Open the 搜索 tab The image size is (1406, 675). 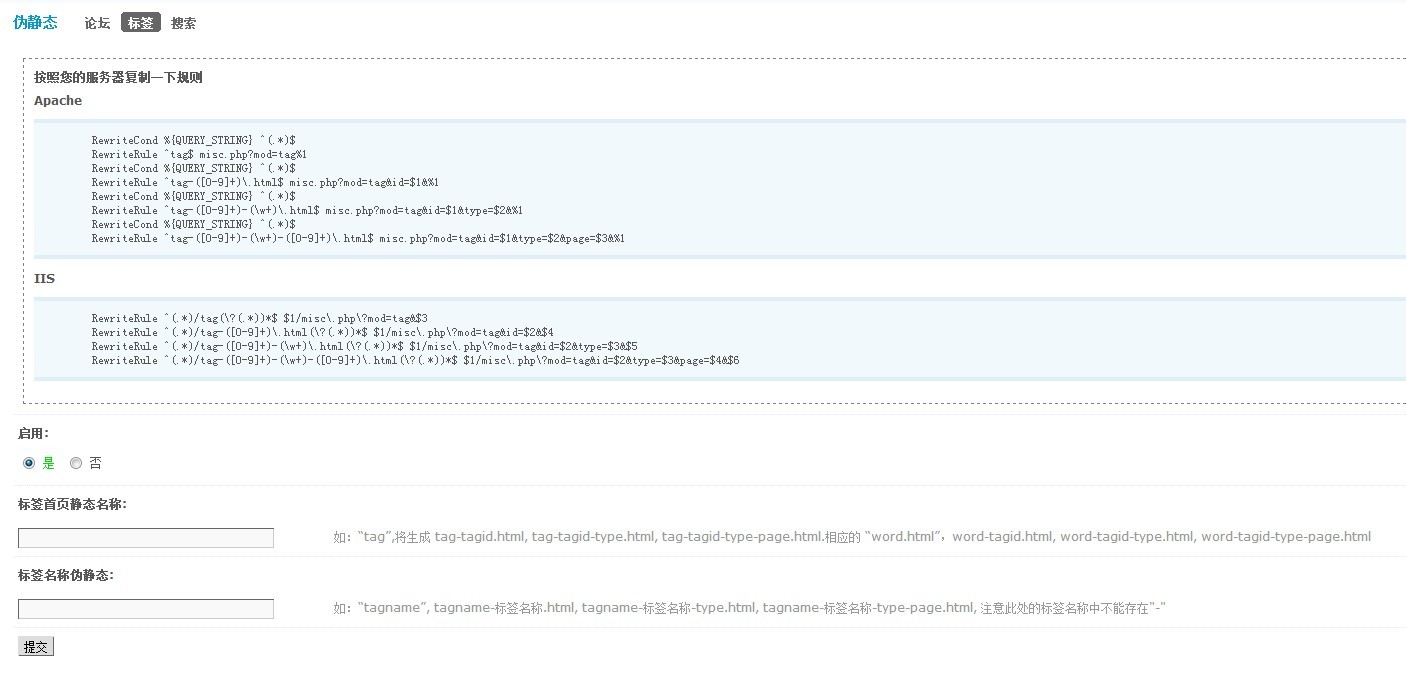183,22
